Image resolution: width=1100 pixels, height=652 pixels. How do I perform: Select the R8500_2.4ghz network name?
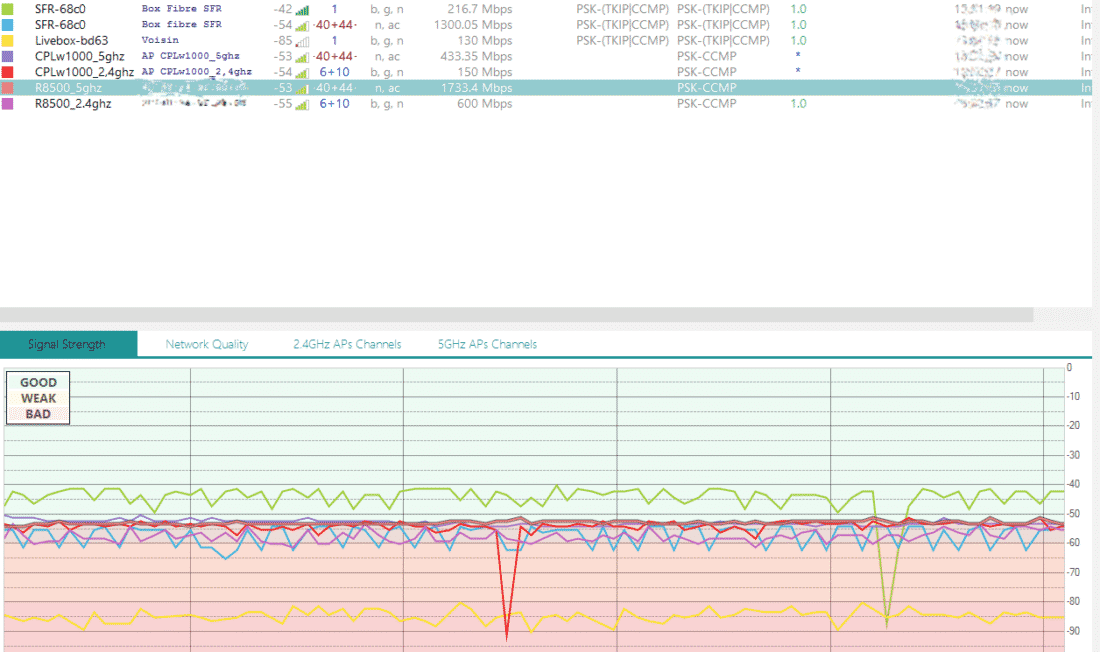[73, 103]
